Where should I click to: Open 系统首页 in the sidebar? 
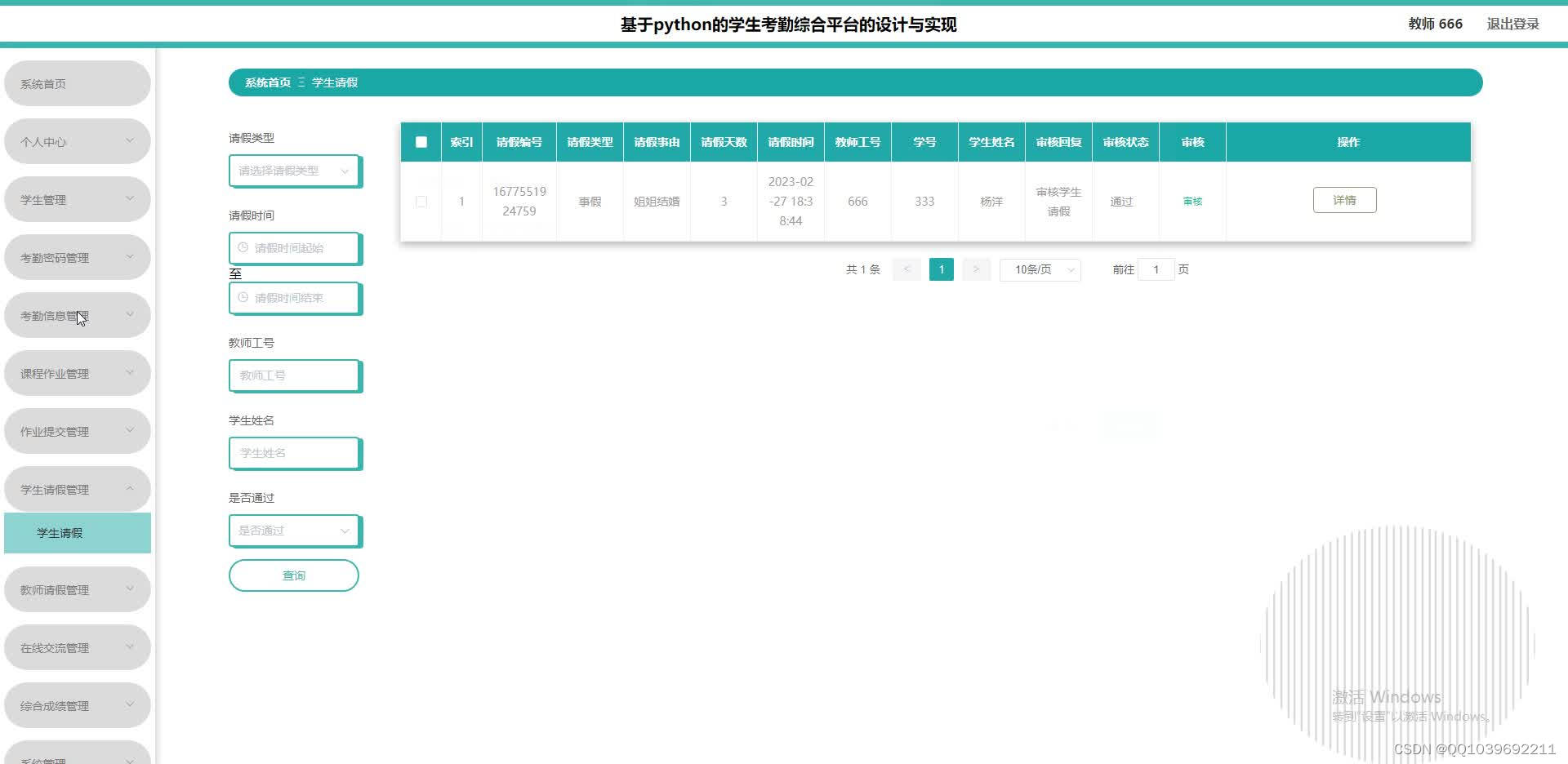tap(78, 83)
